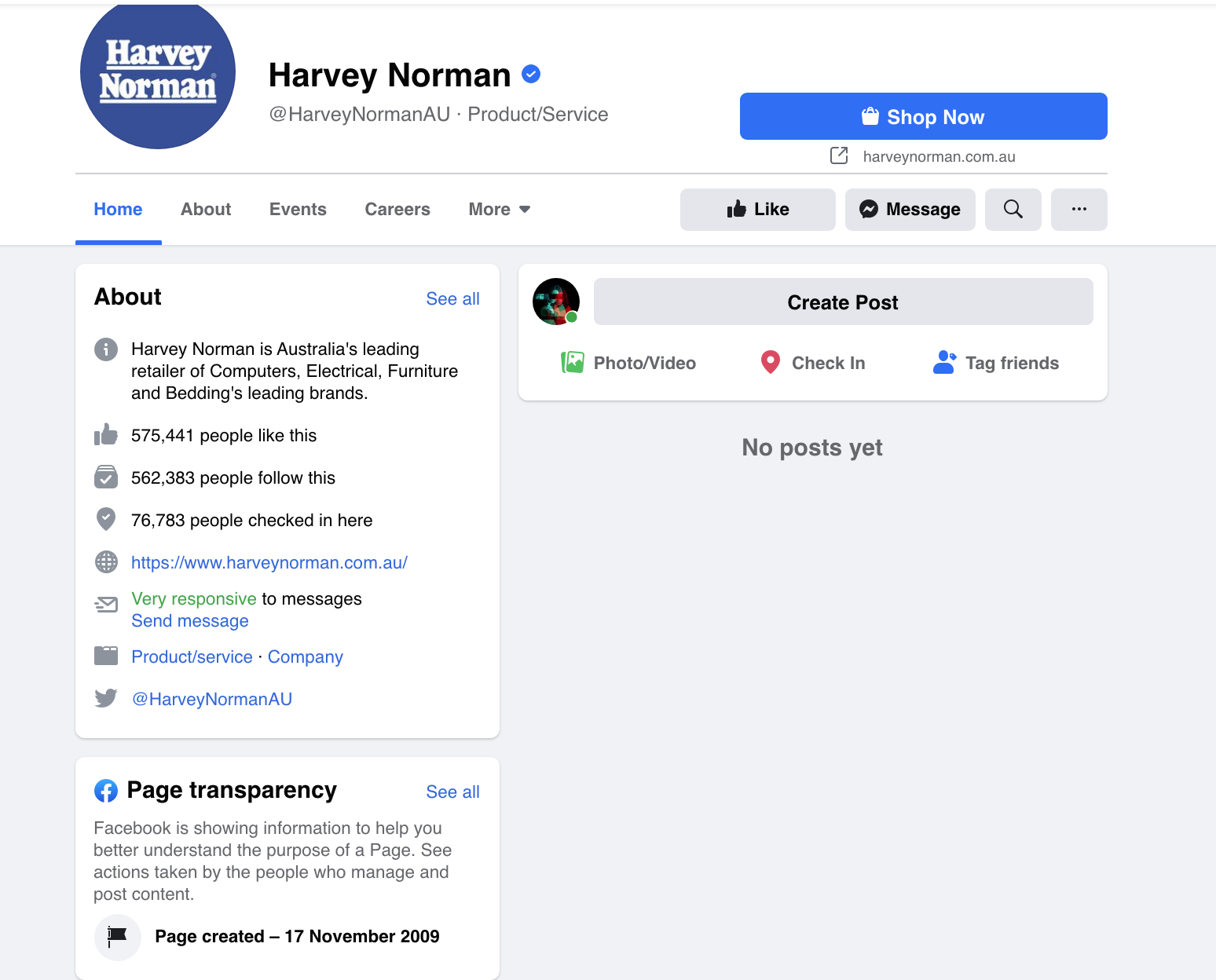The height and width of the screenshot is (980, 1216).
Task: Click the '@HarveyNormanAU · Product/Service' header subtitle
Action: click(438, 115)
